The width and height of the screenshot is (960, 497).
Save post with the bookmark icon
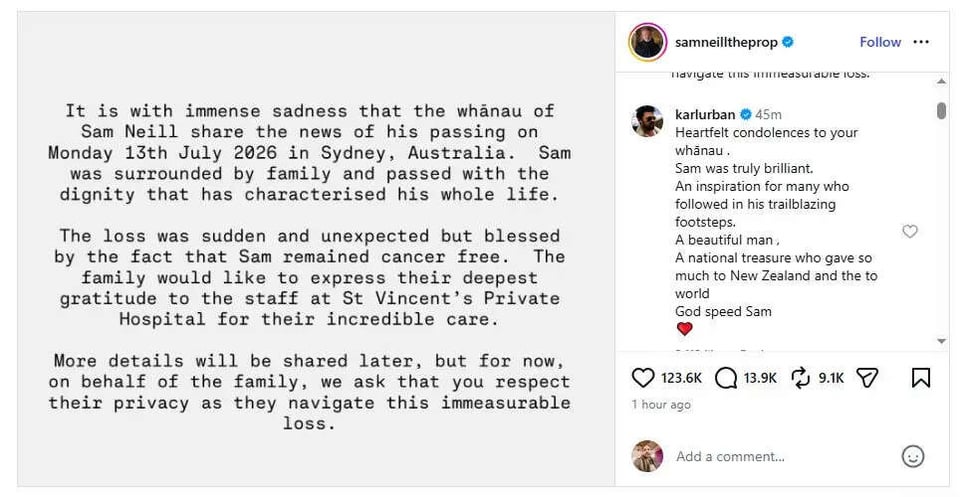(x=921, y=378)
